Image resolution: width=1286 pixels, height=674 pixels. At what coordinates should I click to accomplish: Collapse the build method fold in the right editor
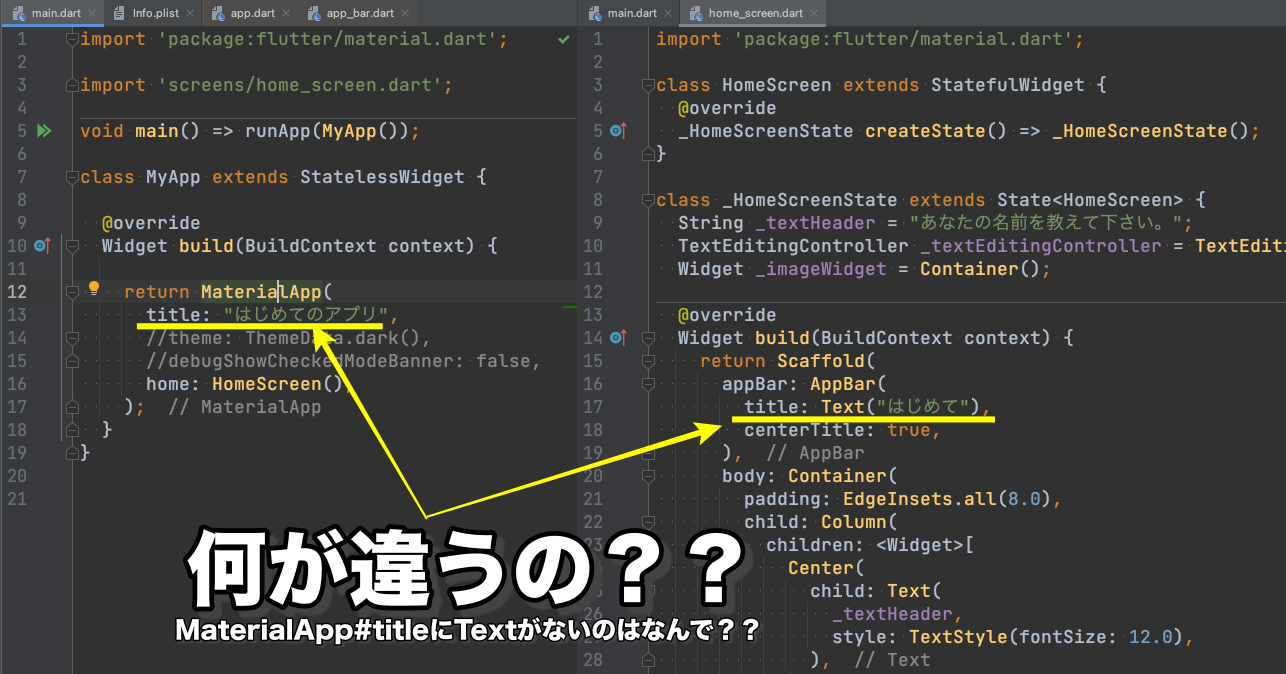pyautogui.click(x=648, y=337)
